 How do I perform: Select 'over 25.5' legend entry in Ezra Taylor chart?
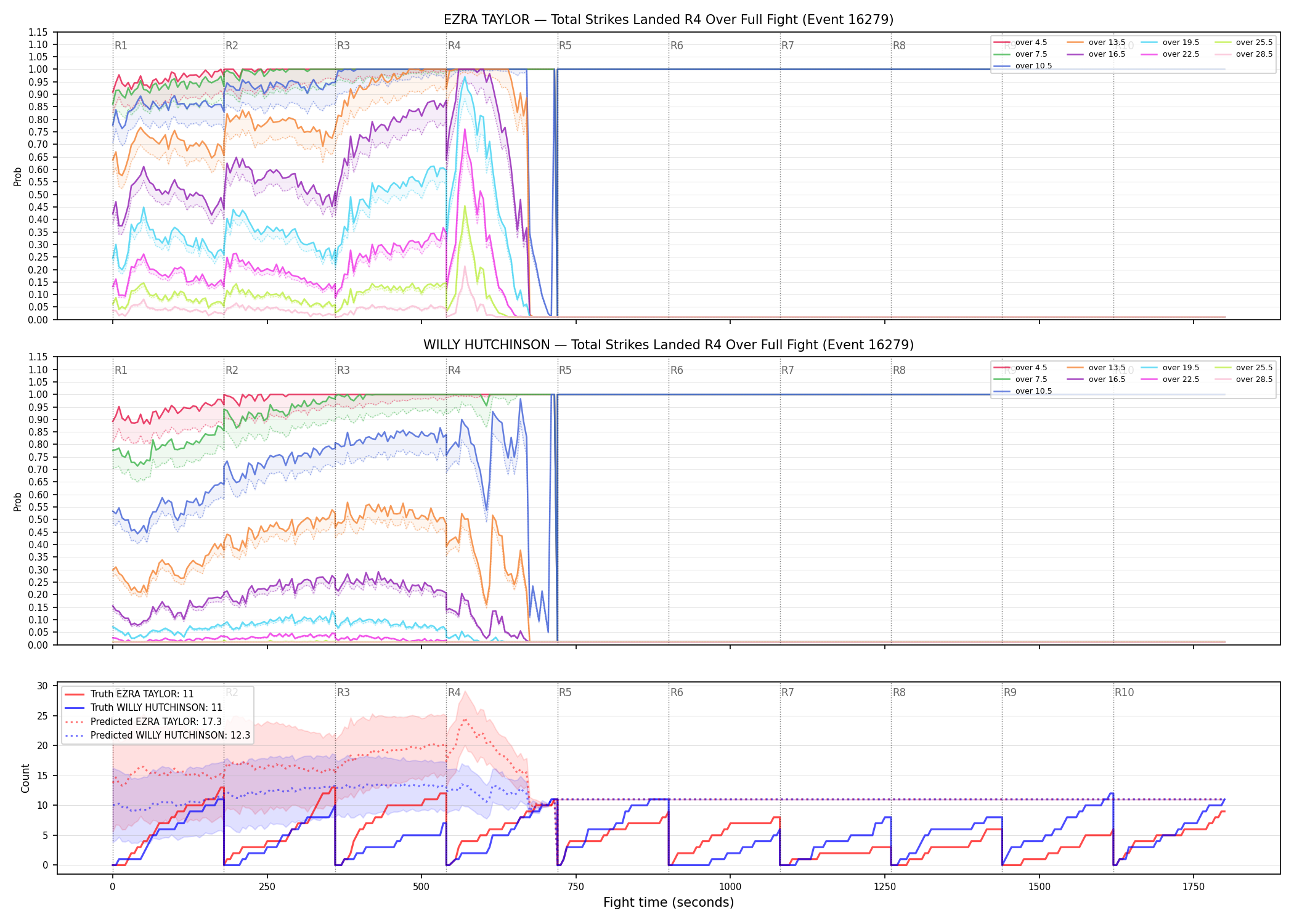[x=1243, y=43]
